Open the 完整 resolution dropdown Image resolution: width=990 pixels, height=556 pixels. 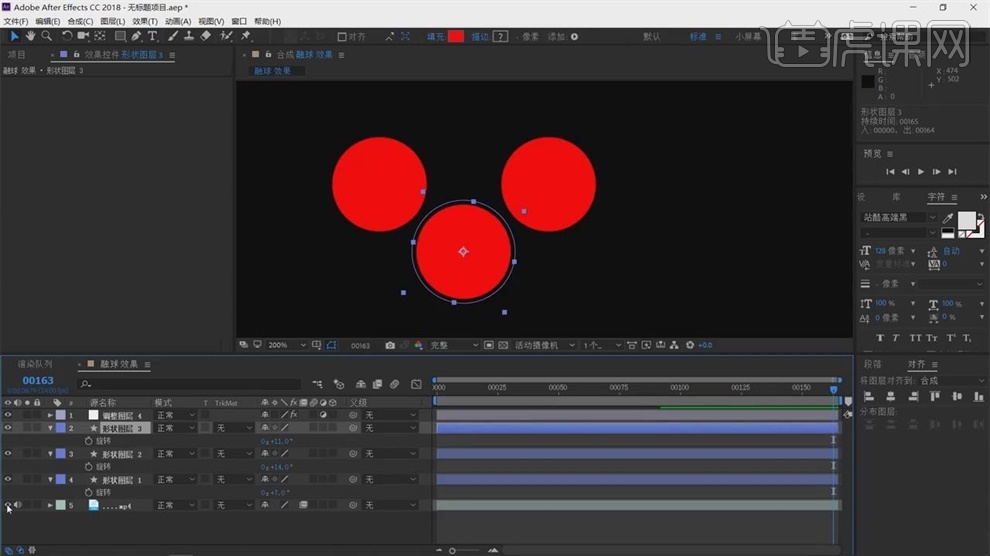[452, 345]
